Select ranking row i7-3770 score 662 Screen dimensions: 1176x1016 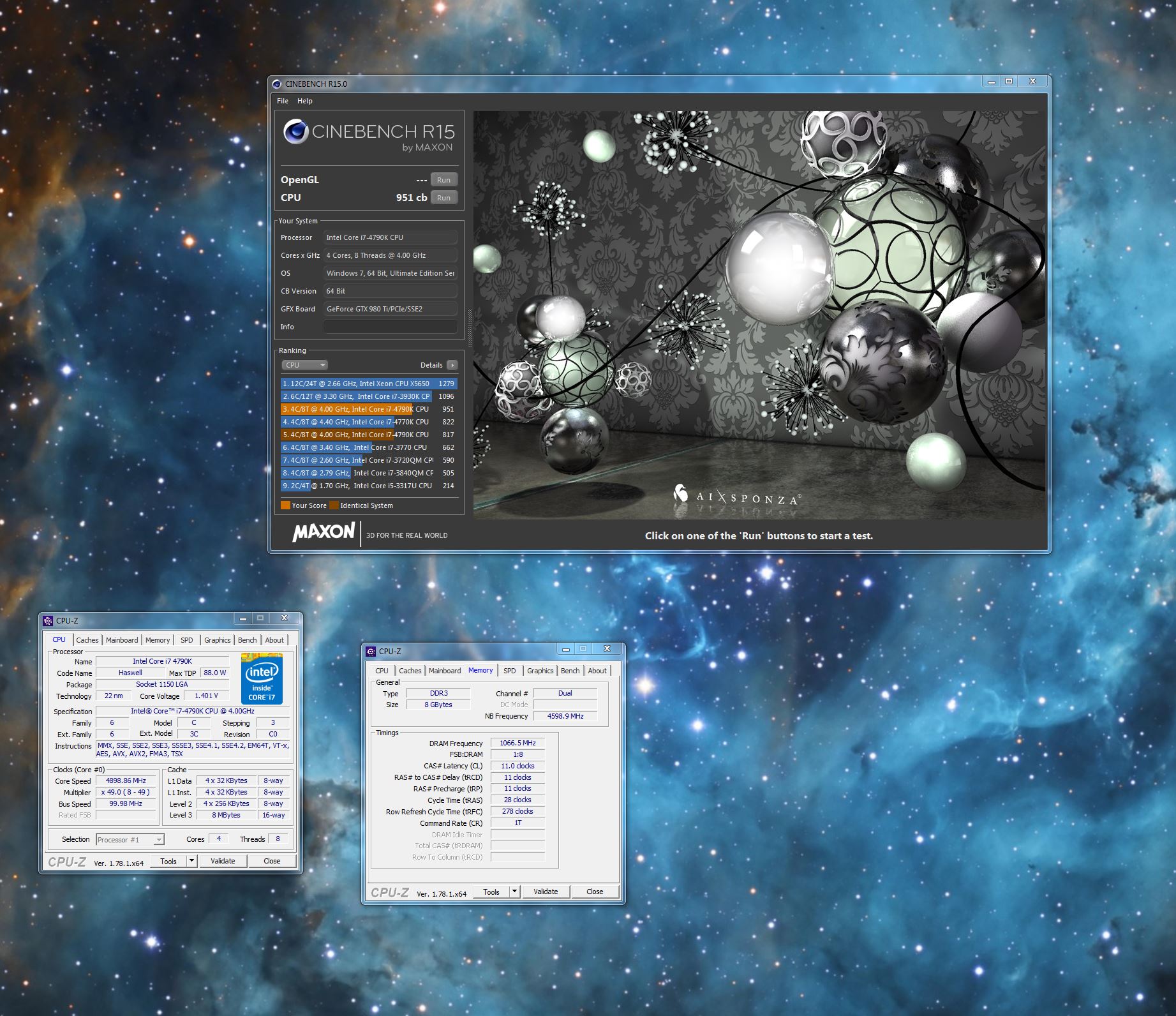(369, 447)
